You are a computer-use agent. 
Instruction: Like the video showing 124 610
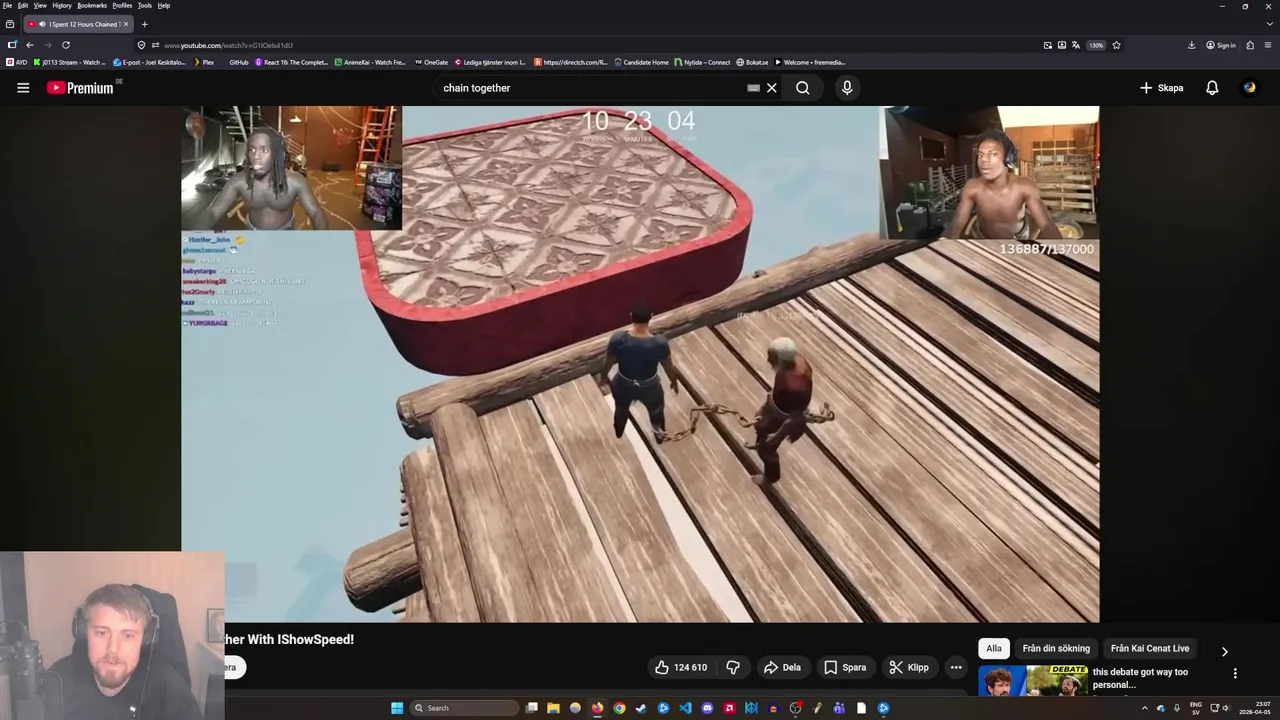tap(681, 667)
